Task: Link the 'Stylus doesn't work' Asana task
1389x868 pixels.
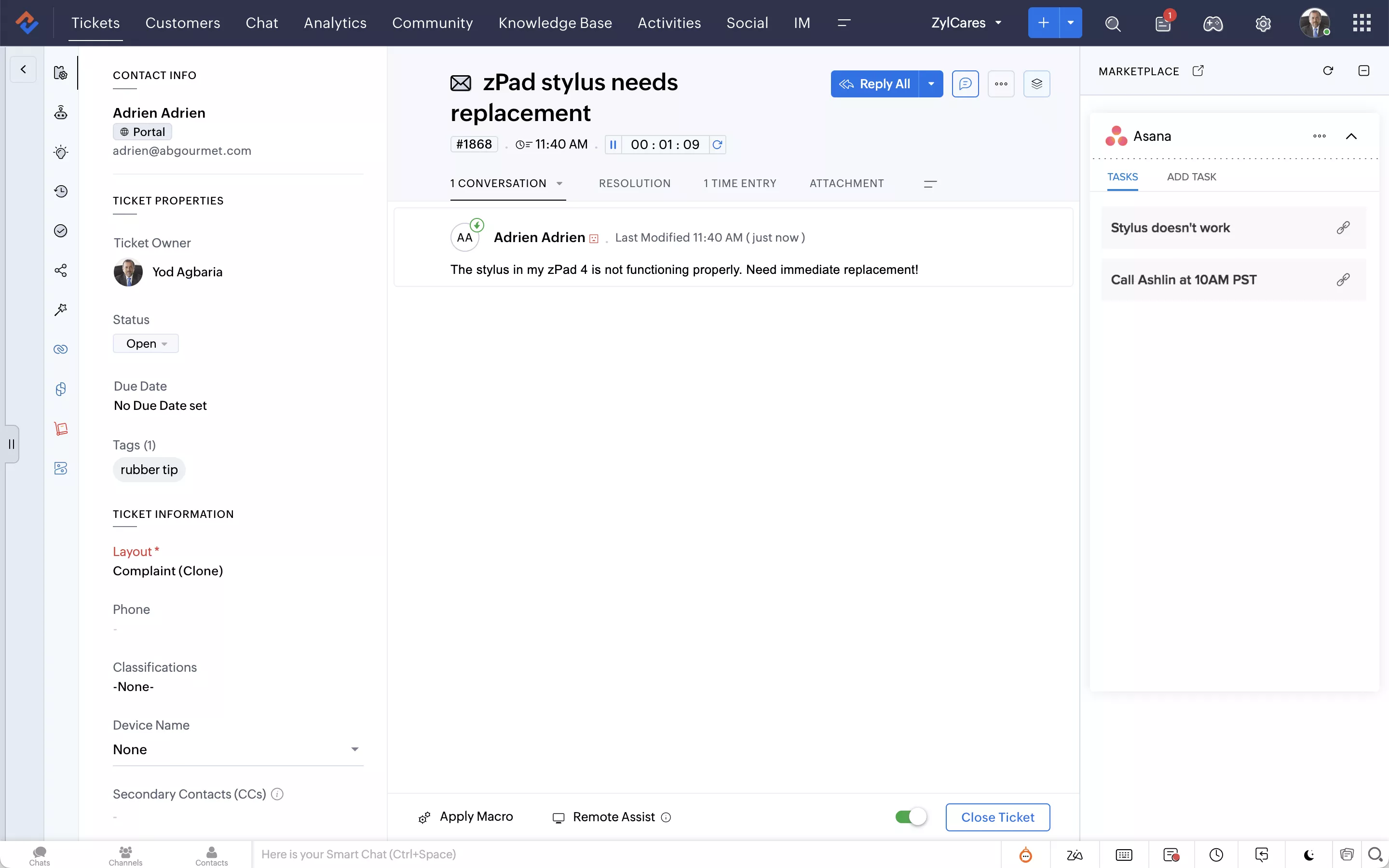Action: coord(1343,228)
